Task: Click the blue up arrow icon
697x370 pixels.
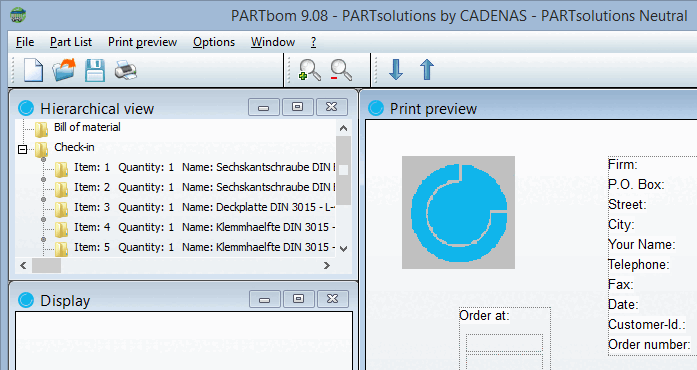Action: (427, 70)
